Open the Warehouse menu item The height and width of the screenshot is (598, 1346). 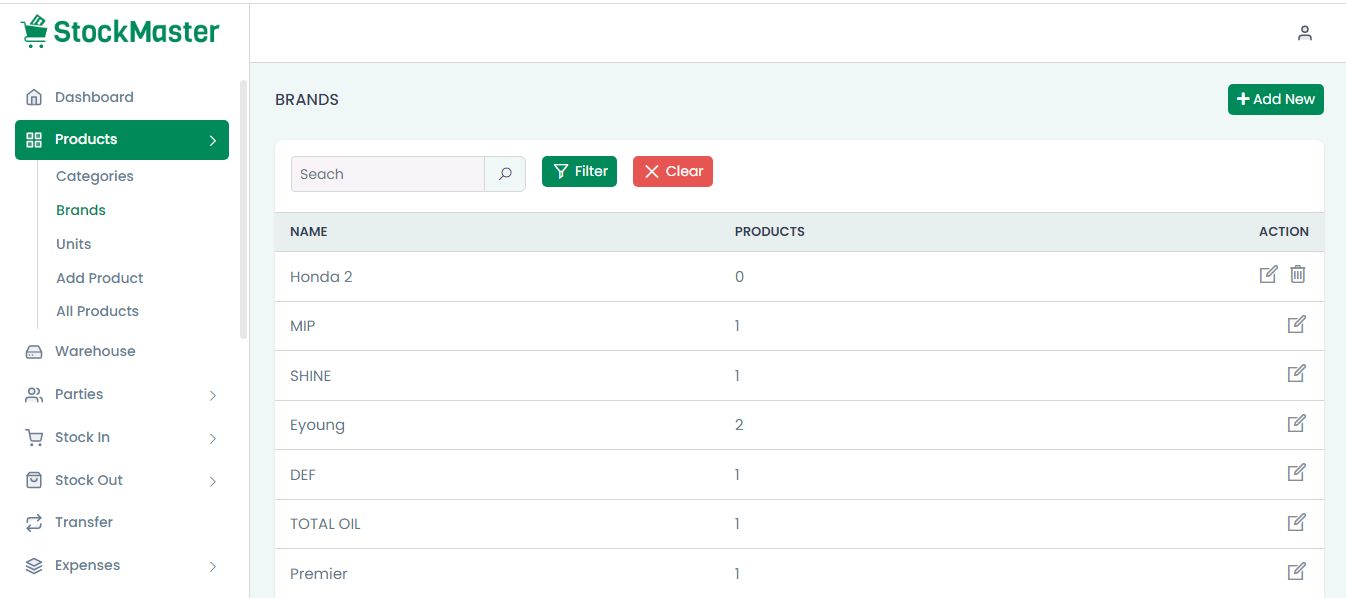(95, 351)
